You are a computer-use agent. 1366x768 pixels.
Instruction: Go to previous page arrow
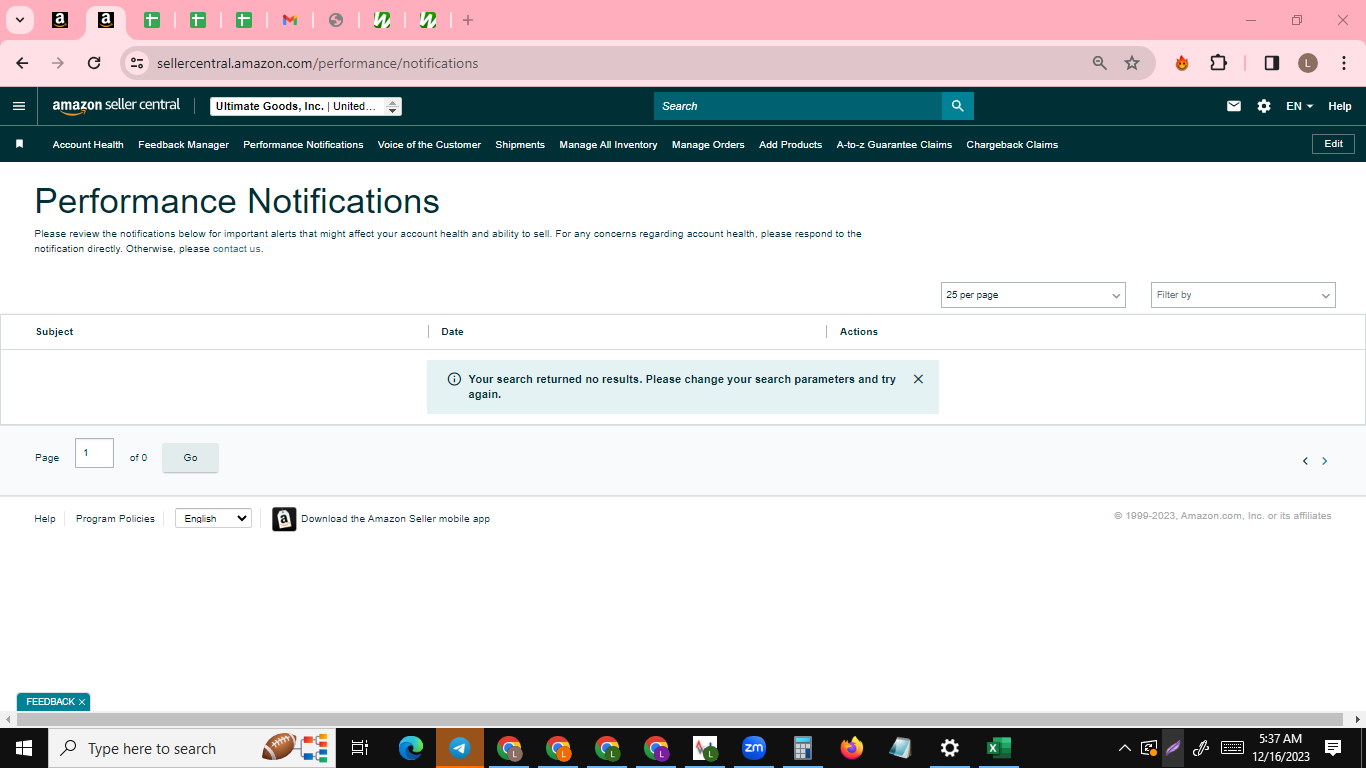[x=1305, y=461]
